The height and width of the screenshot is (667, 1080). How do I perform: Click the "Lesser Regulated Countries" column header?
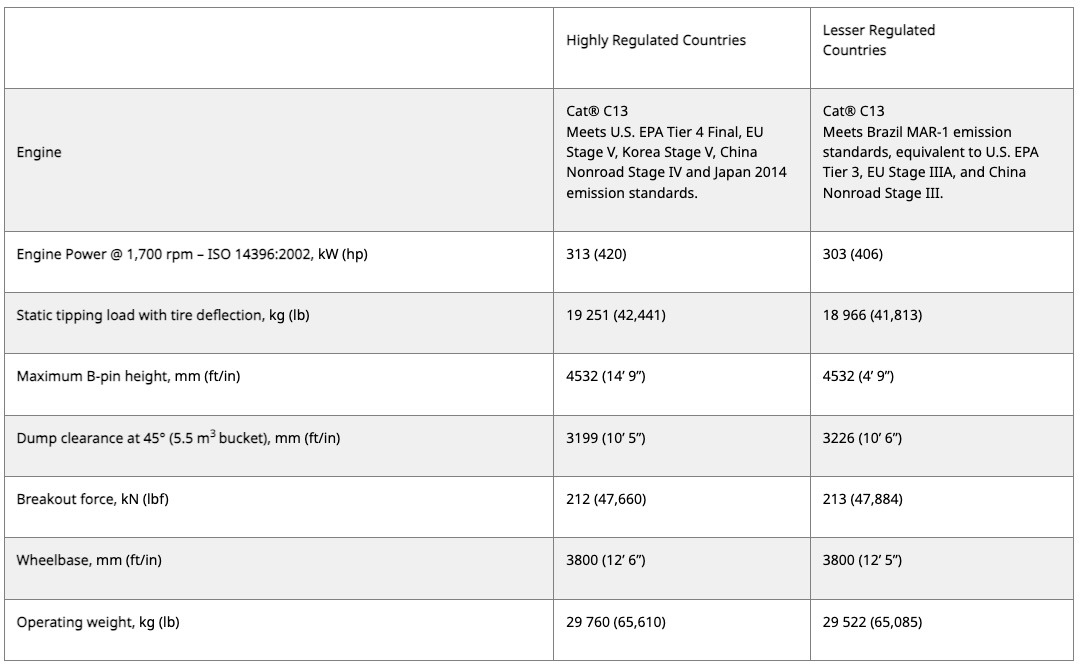point(879,41)
